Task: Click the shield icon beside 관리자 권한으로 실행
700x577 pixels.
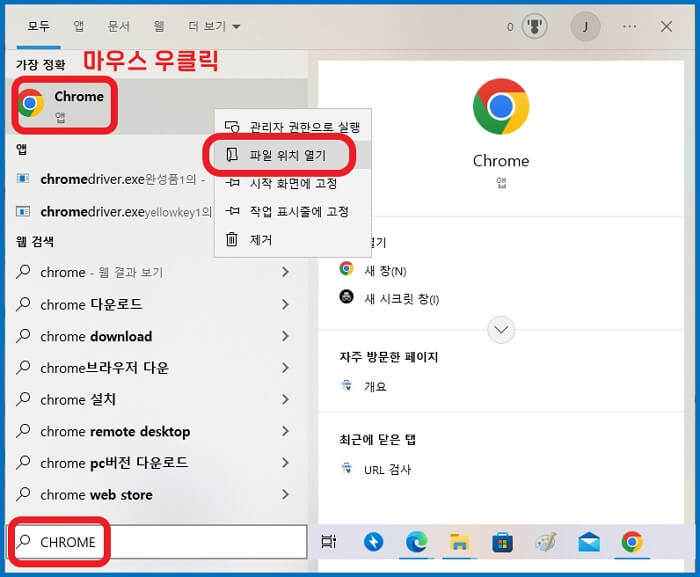Action: 232,127
